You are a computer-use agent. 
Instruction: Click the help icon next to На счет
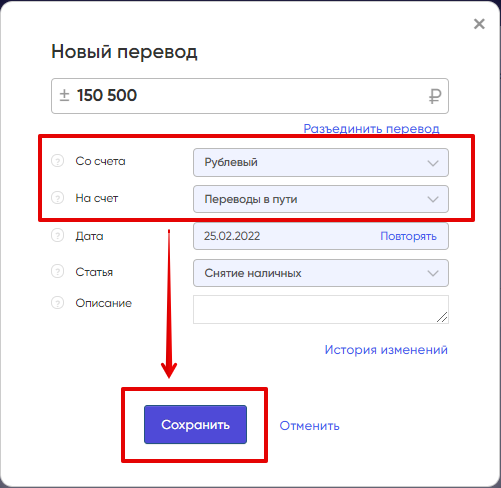(57, 198)
